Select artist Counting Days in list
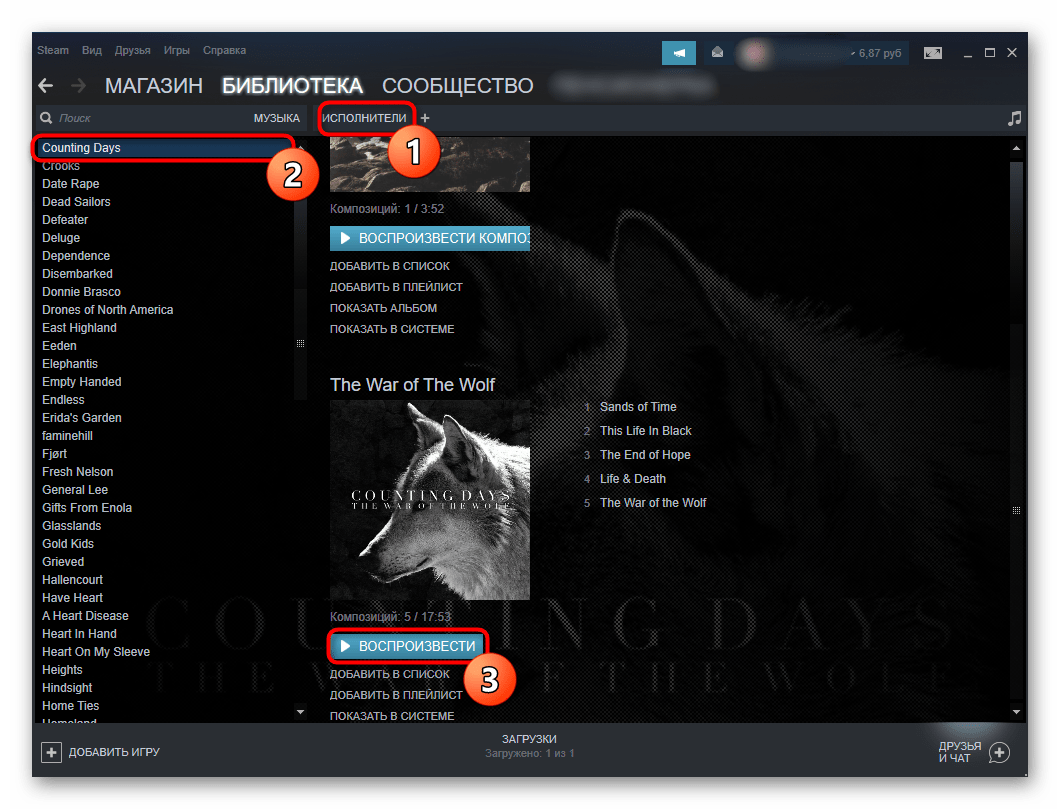Viewport: 1060px width, 809px height. [x=165, y=148]
